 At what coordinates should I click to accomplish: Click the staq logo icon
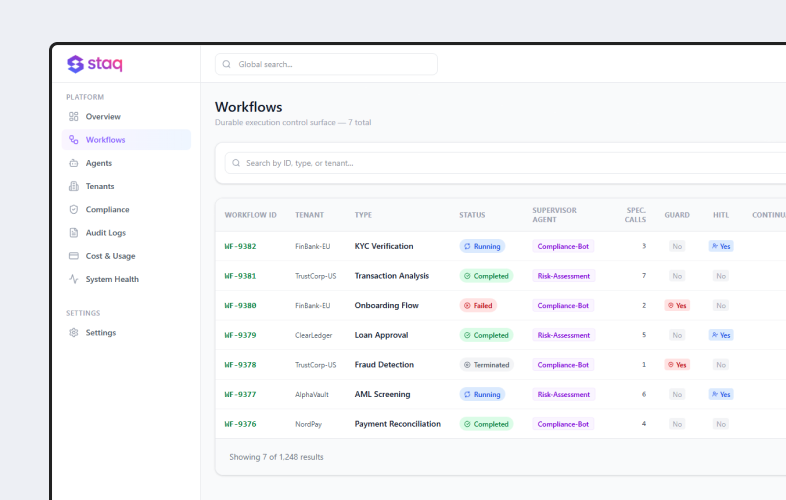[x=75, y=64]
